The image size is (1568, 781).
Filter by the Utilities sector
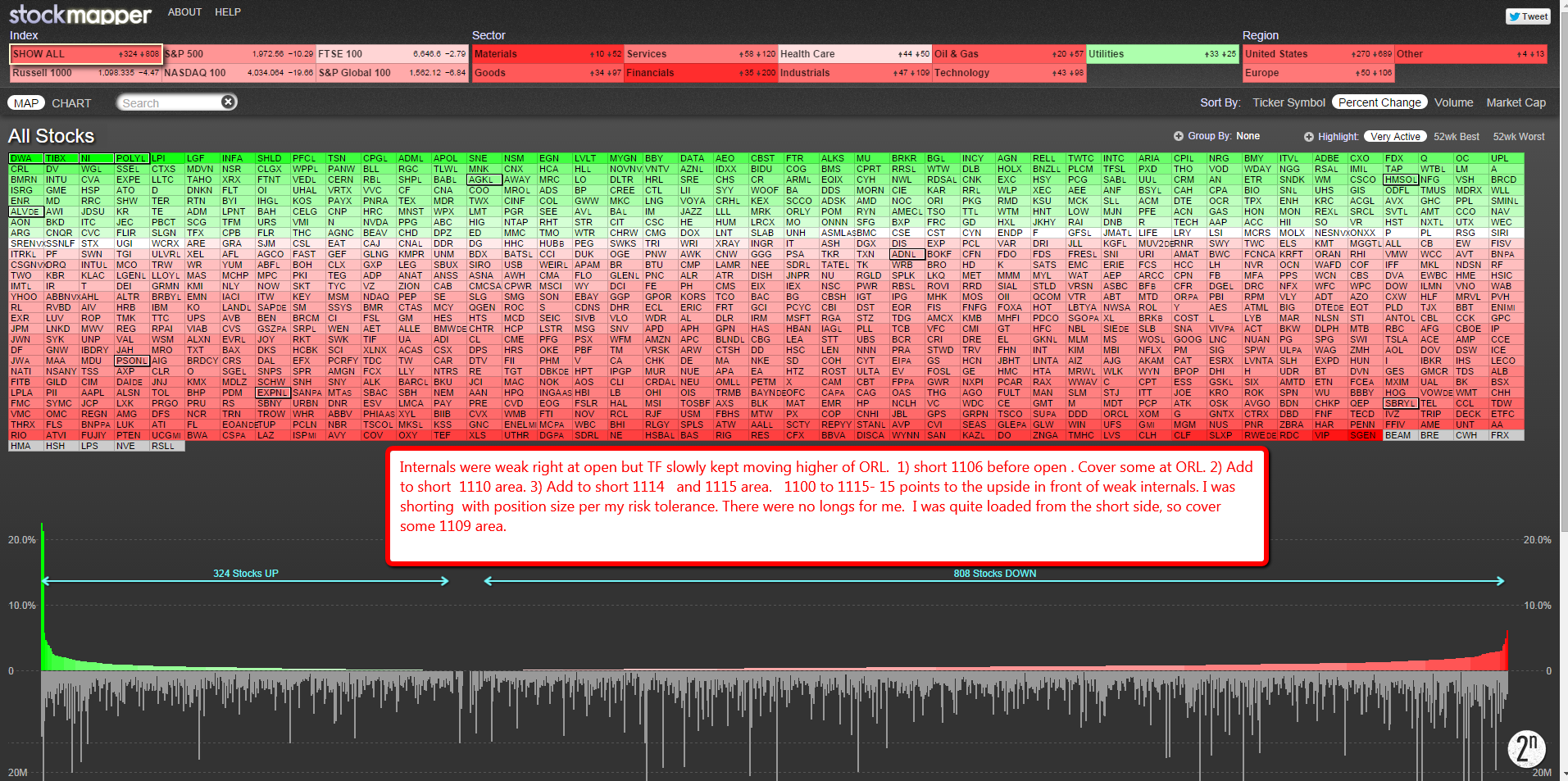[x=1162, y=54]
